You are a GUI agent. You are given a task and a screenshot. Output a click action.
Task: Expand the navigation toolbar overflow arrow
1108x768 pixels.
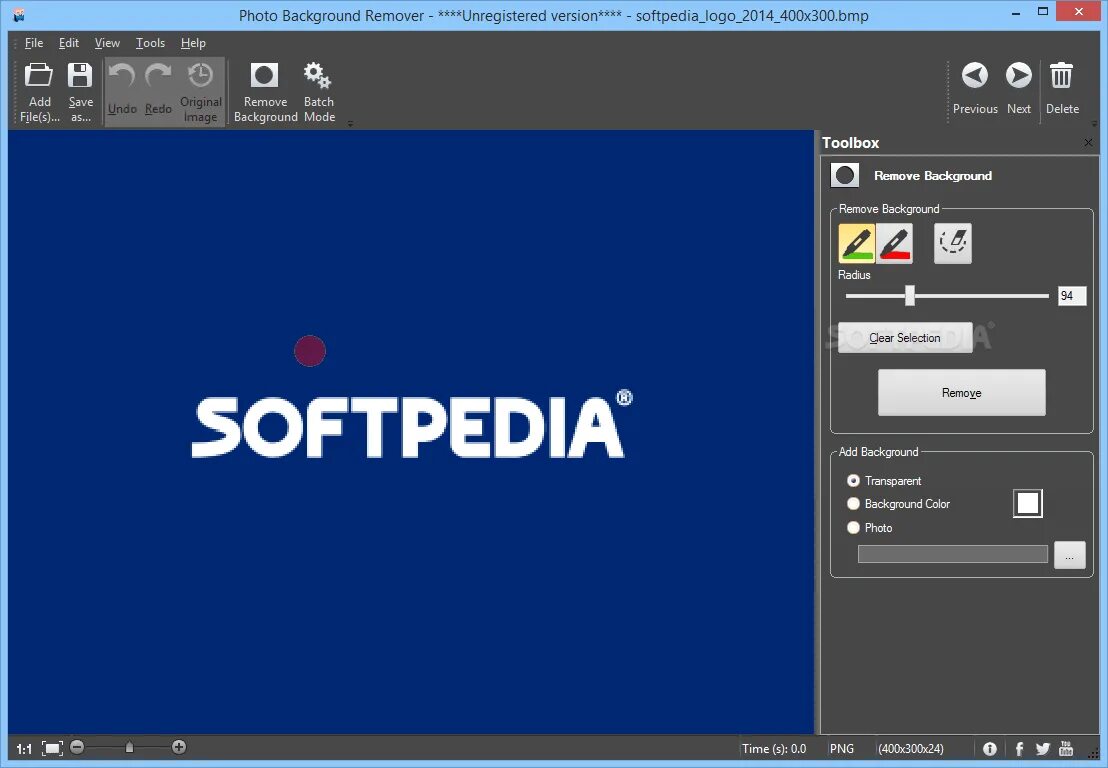[x=1095, y=123]
